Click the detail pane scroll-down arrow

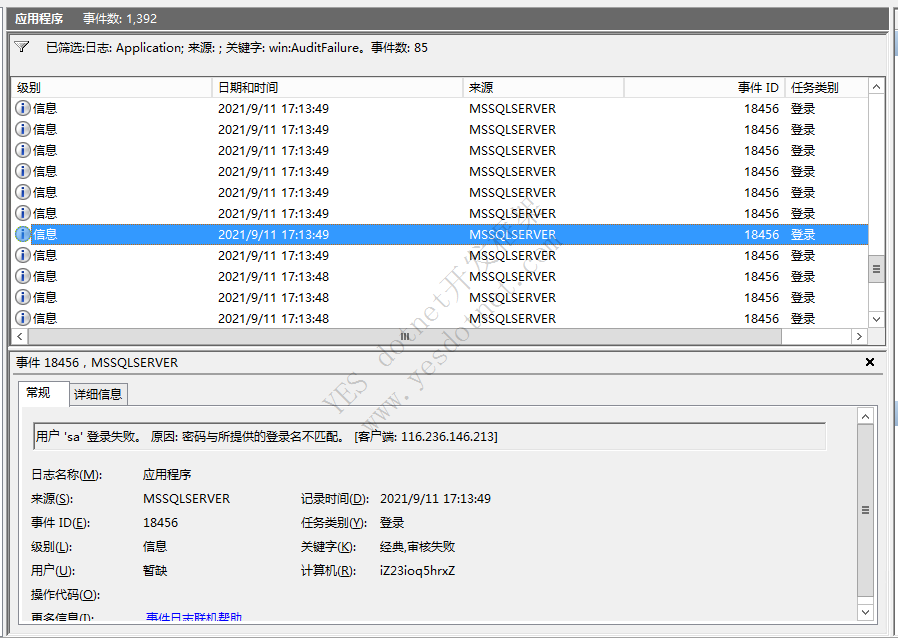(x=865, y=612)
